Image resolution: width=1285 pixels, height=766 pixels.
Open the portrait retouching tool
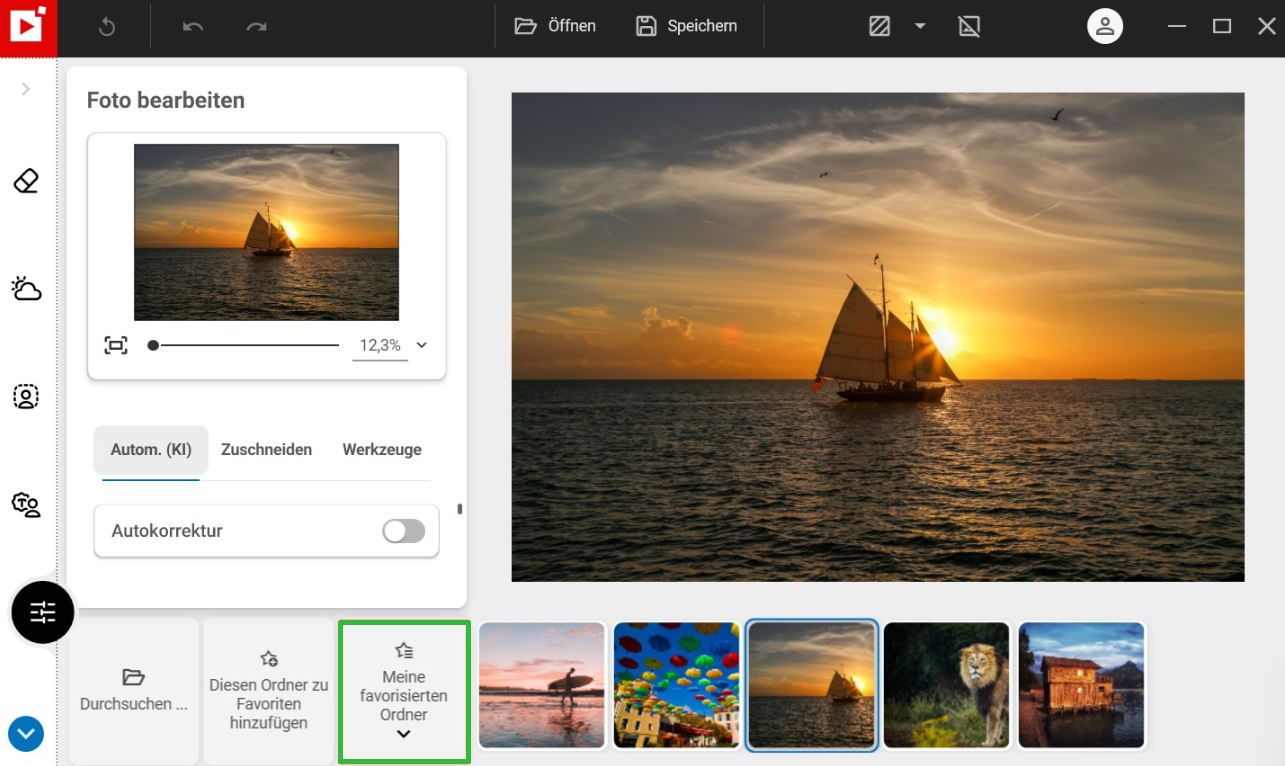(x=26, y=396)
